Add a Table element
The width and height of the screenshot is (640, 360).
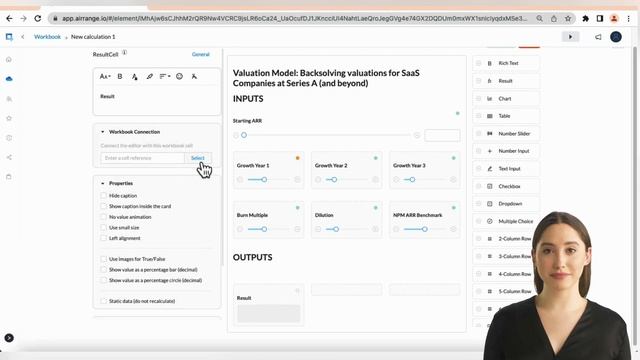tap(506, 116)
